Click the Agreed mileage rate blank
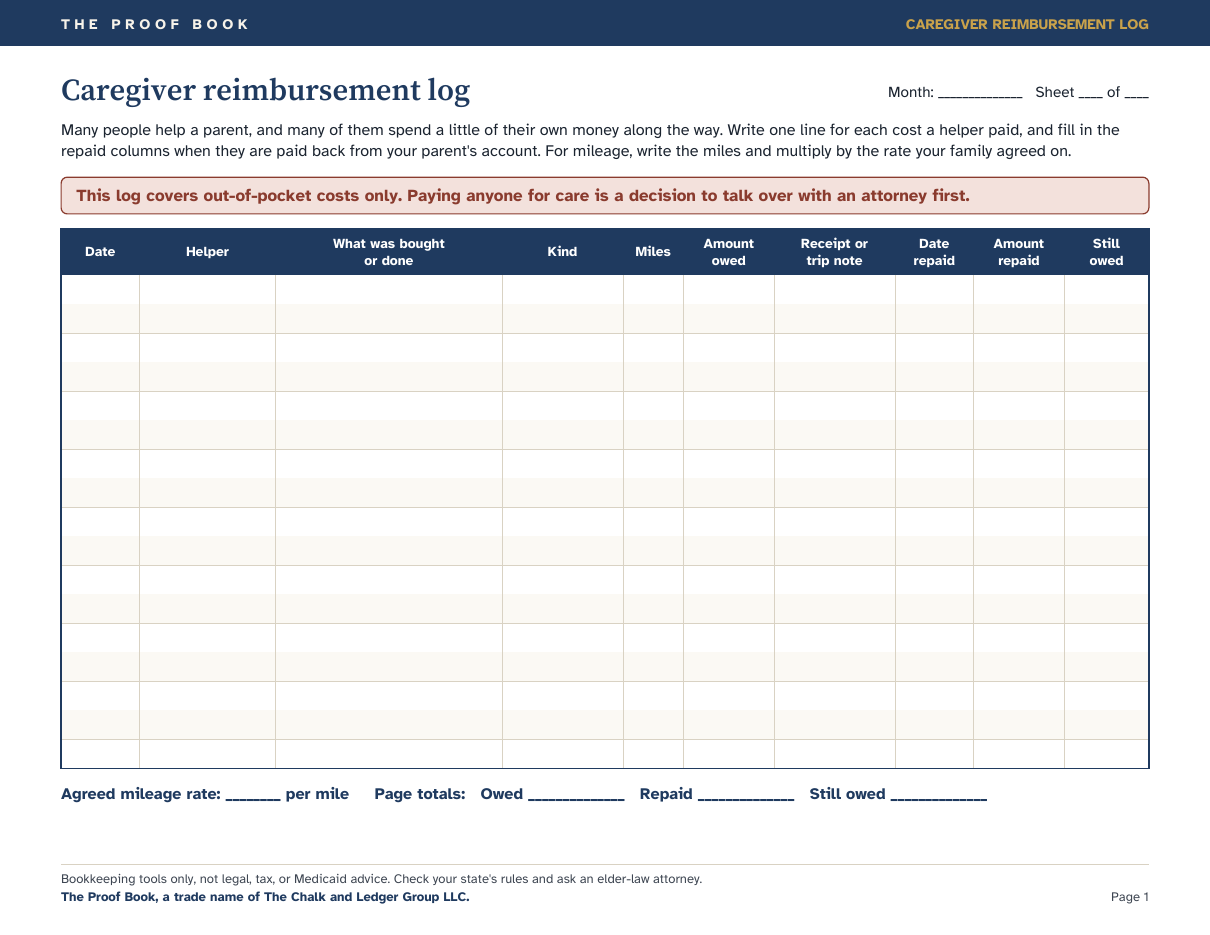 click(253, 796)
